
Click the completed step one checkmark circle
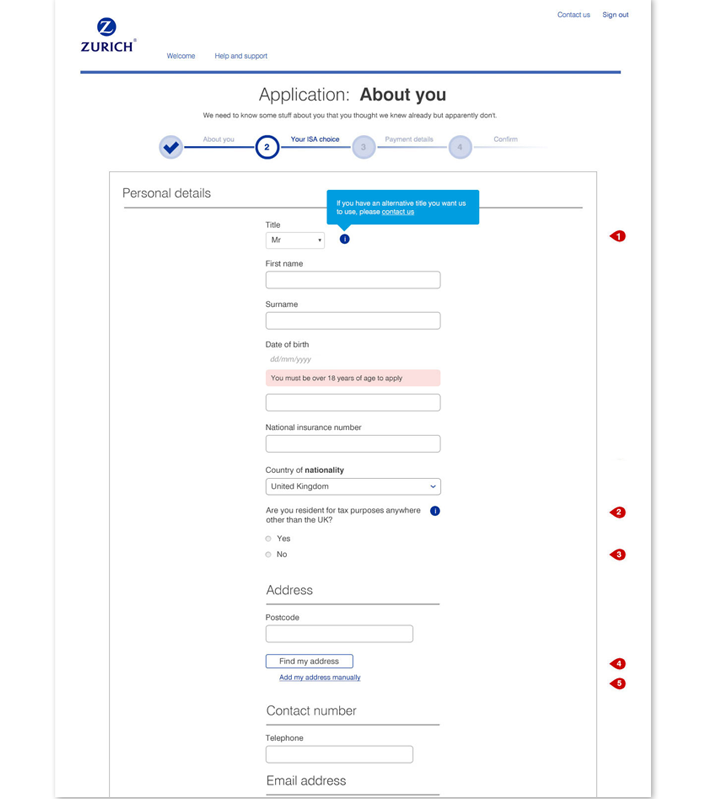[x=171, y=147]
